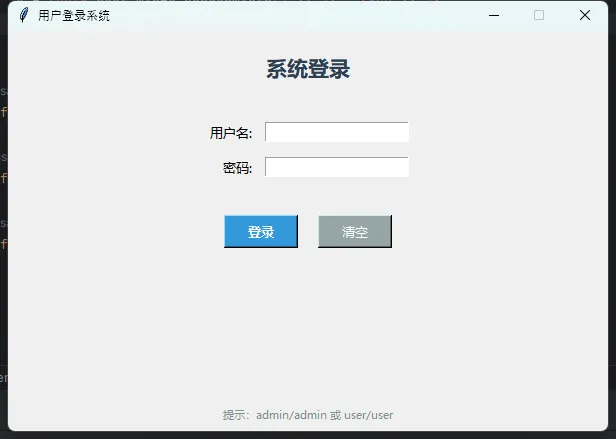This screenshot has height=439, width=616.
Task: Click the 用户名: label
Action: point(231,133)
